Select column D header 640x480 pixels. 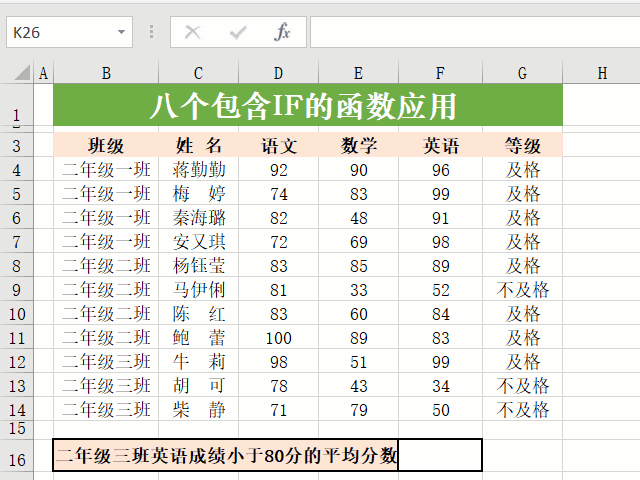278,73
